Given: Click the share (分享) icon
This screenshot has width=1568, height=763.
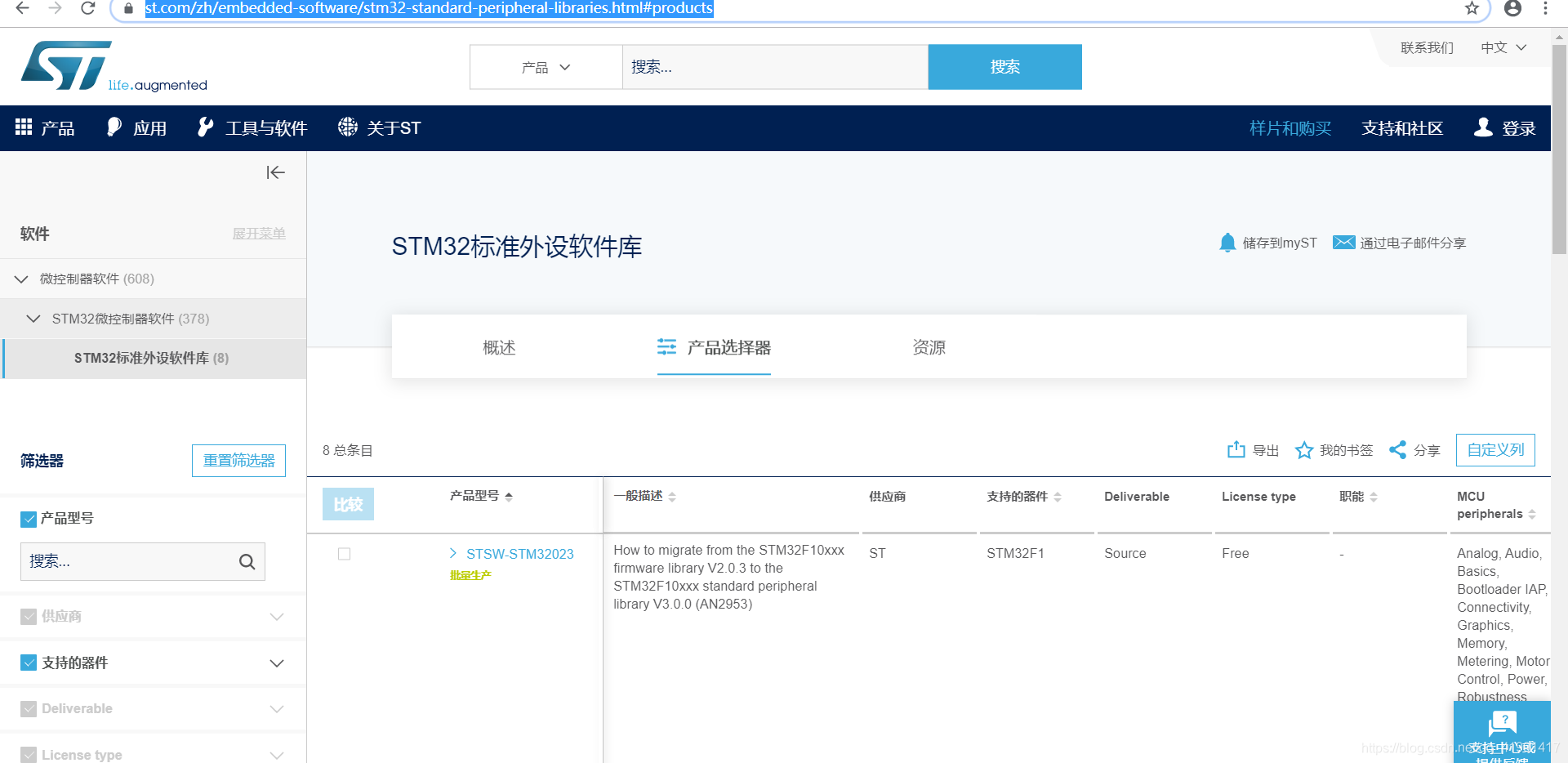Looking at the screenshot, I should pos(1398,450).
